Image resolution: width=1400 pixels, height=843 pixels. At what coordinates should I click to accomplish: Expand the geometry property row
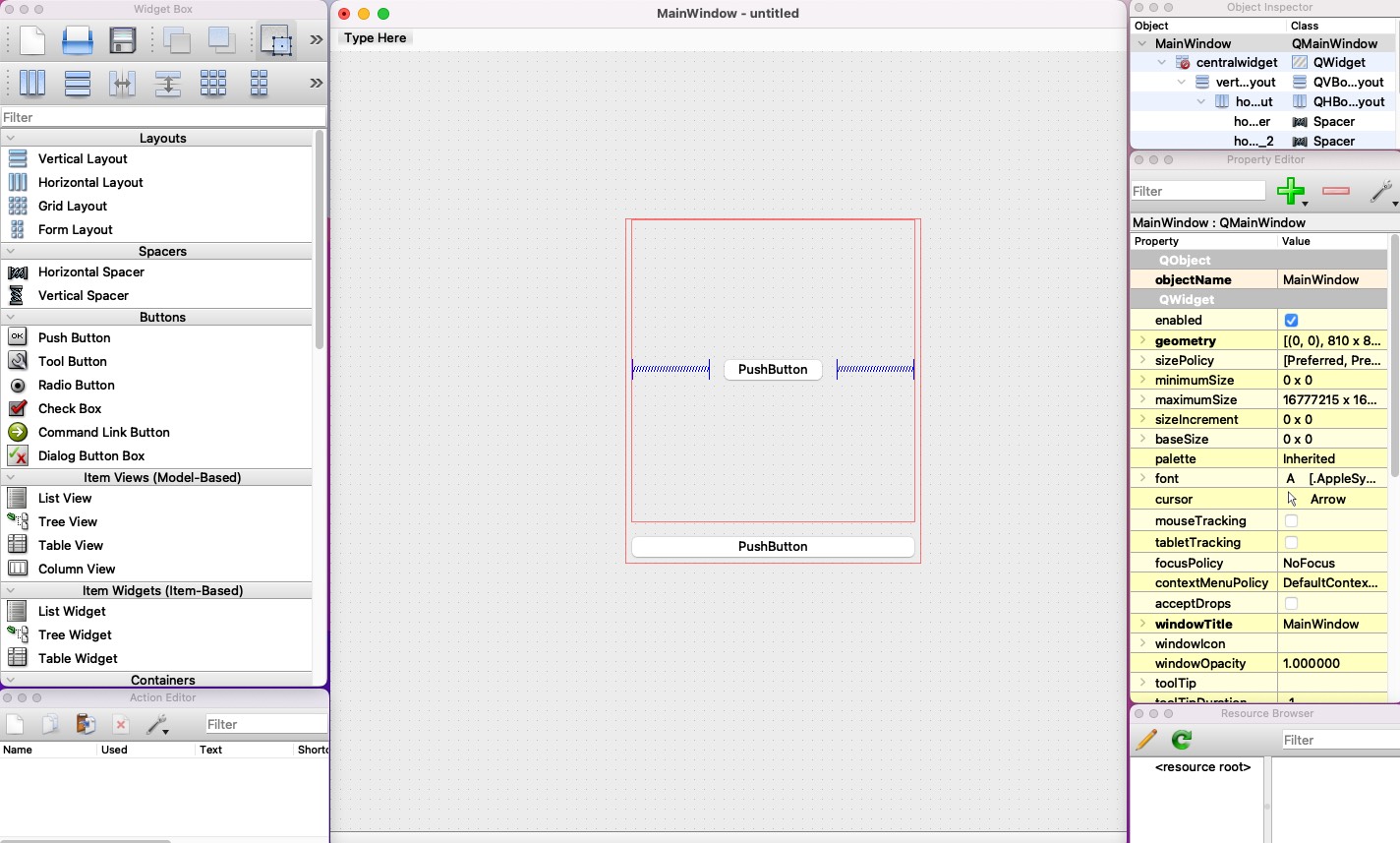(1142, 340)
